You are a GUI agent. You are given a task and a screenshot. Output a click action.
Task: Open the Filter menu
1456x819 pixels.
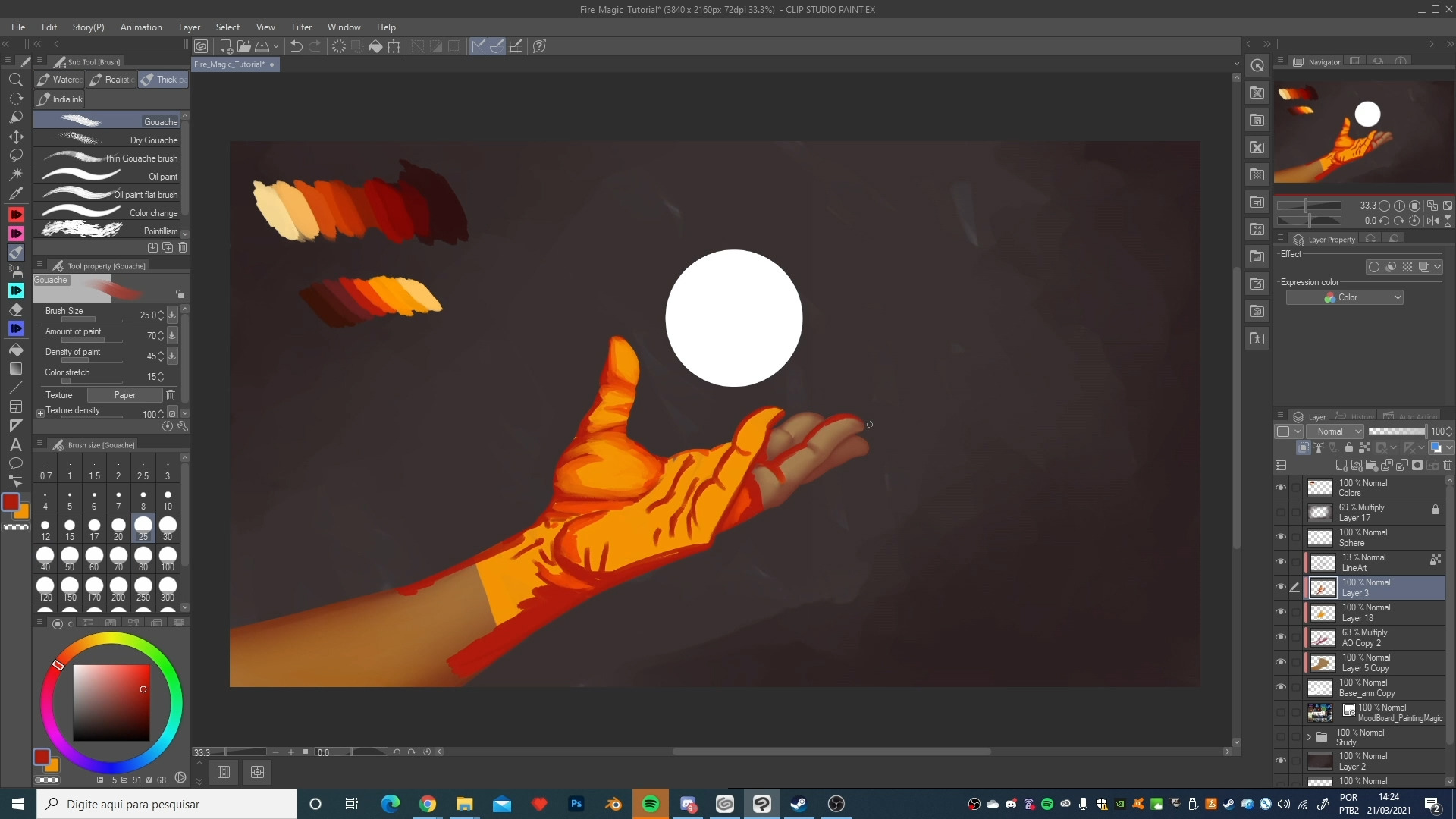(301, 27)
